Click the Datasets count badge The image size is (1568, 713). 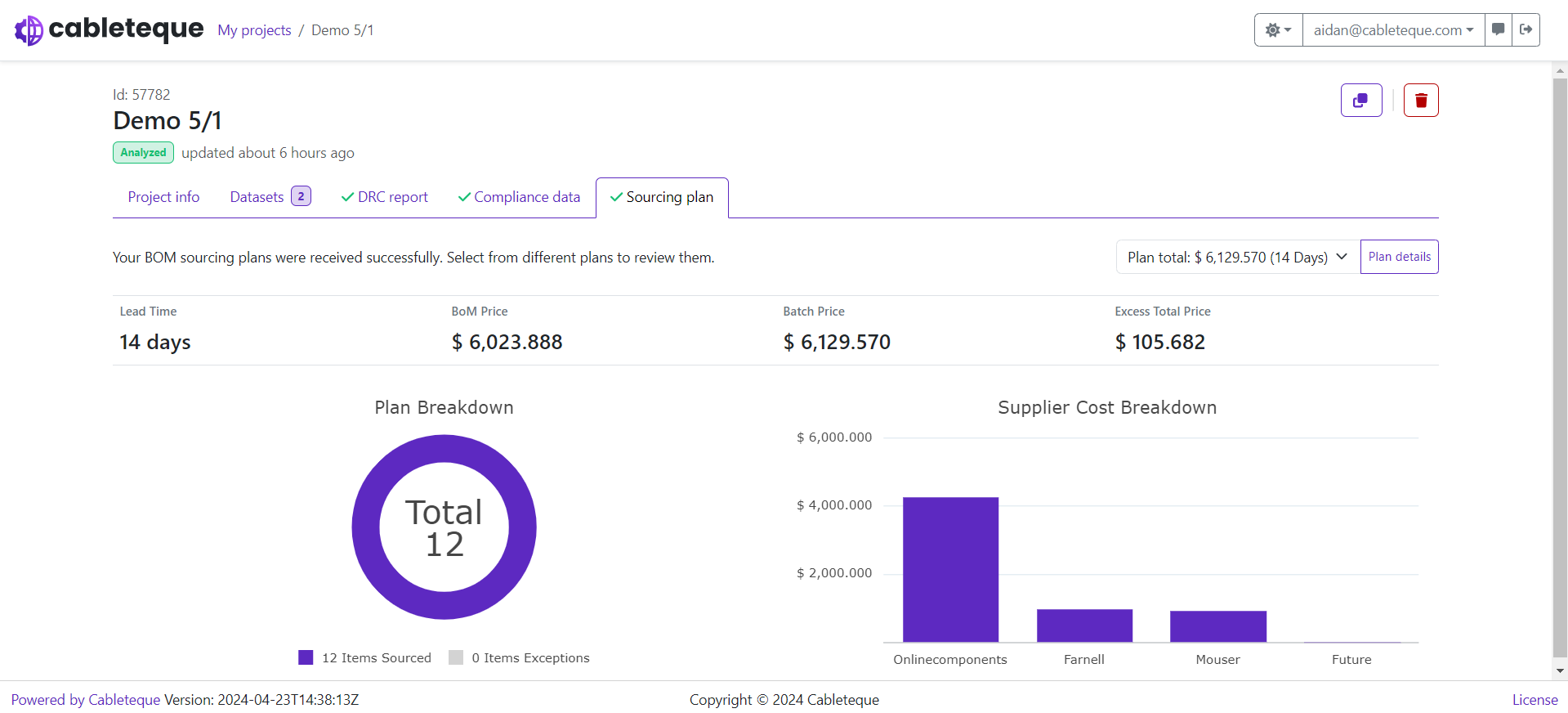(301, 197)
